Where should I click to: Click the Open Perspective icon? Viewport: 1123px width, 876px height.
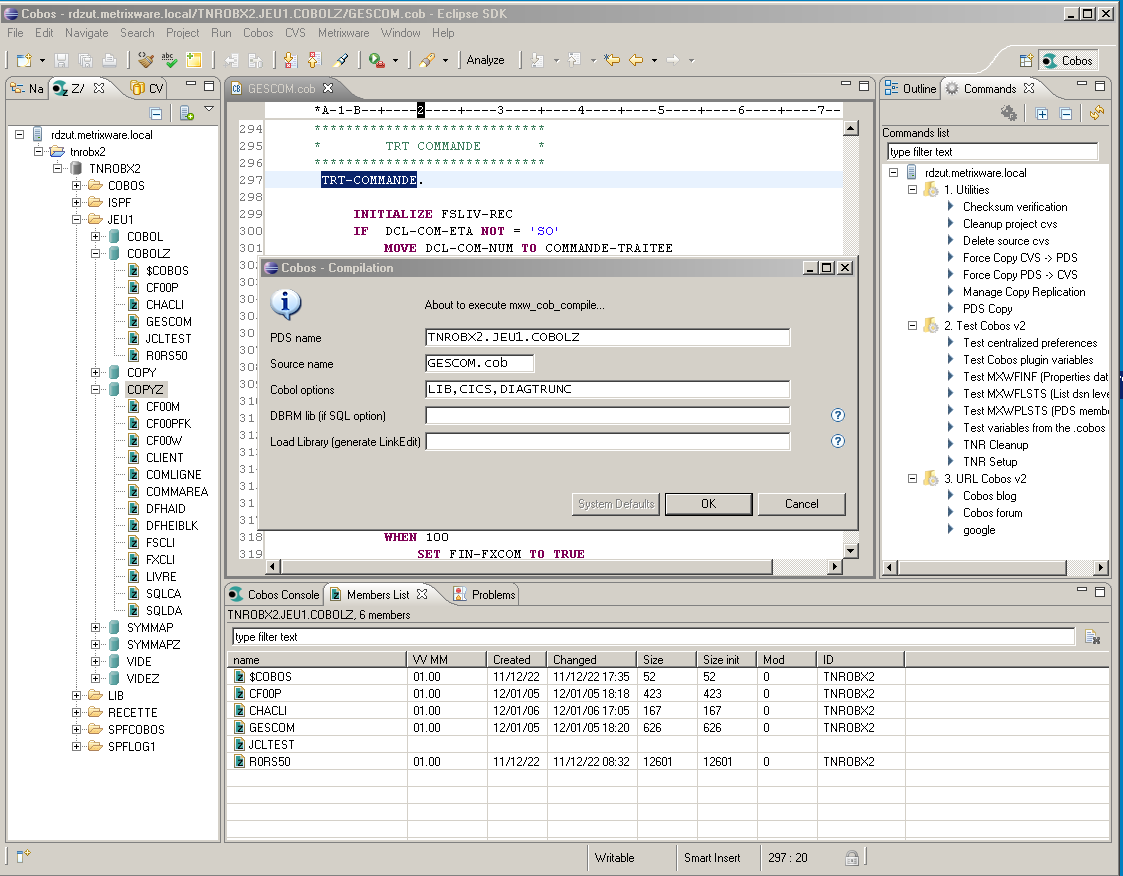click(x=1026, y=61)
